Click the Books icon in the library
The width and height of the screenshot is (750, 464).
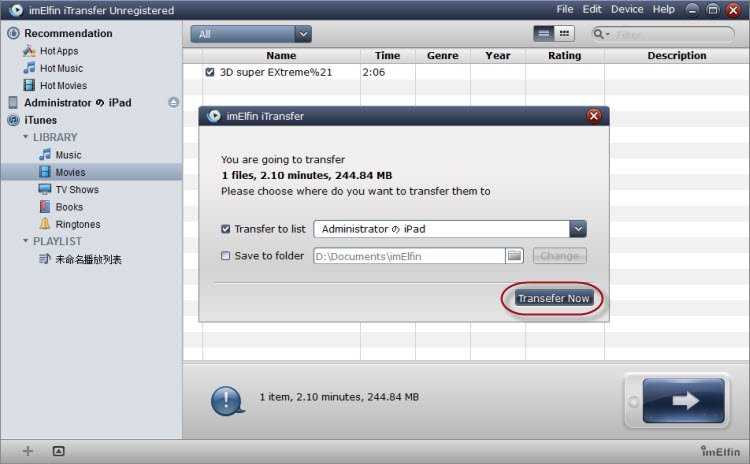[44, 207]
